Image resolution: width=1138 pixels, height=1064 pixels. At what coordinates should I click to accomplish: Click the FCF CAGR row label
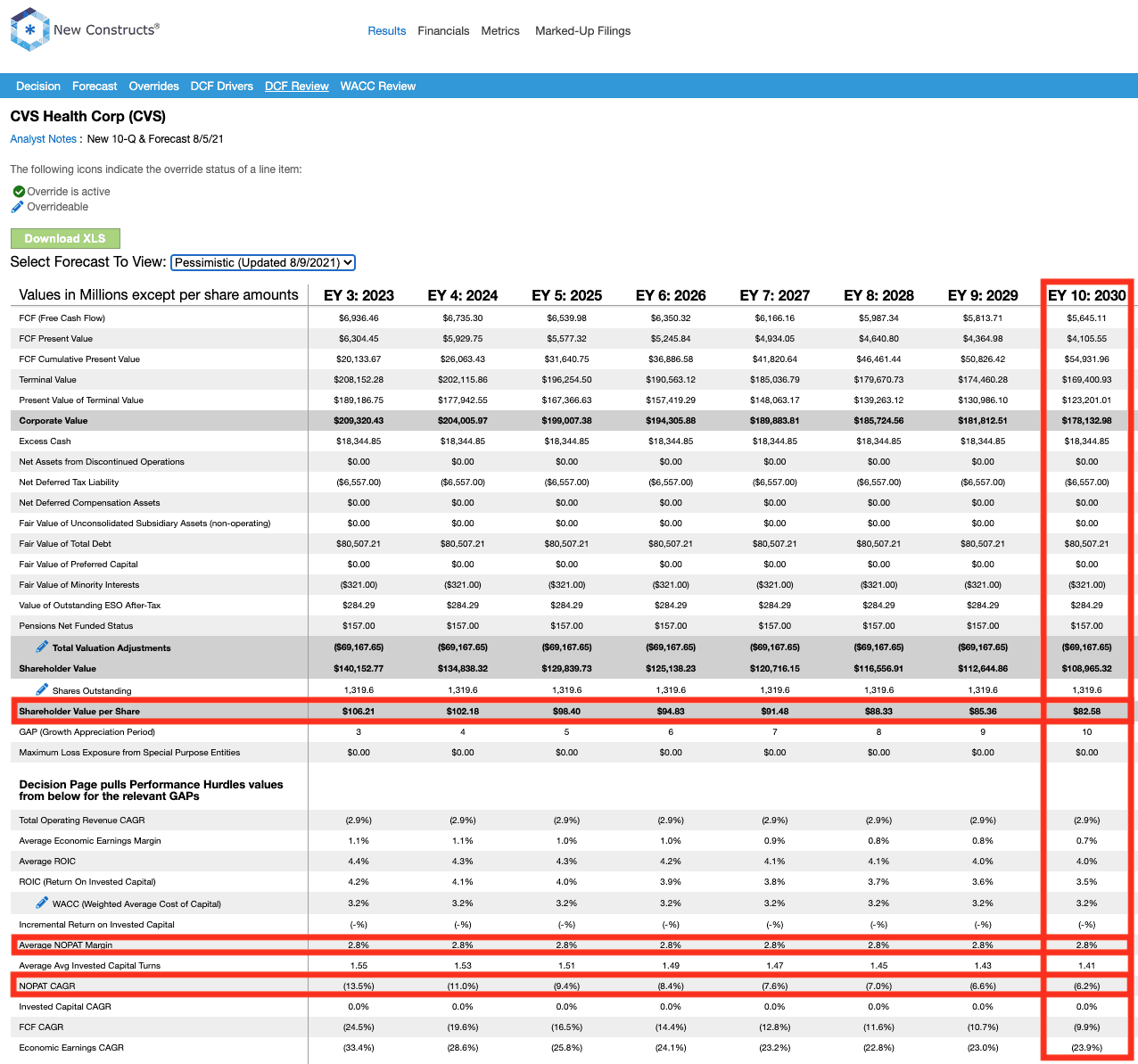[41, 1027]
